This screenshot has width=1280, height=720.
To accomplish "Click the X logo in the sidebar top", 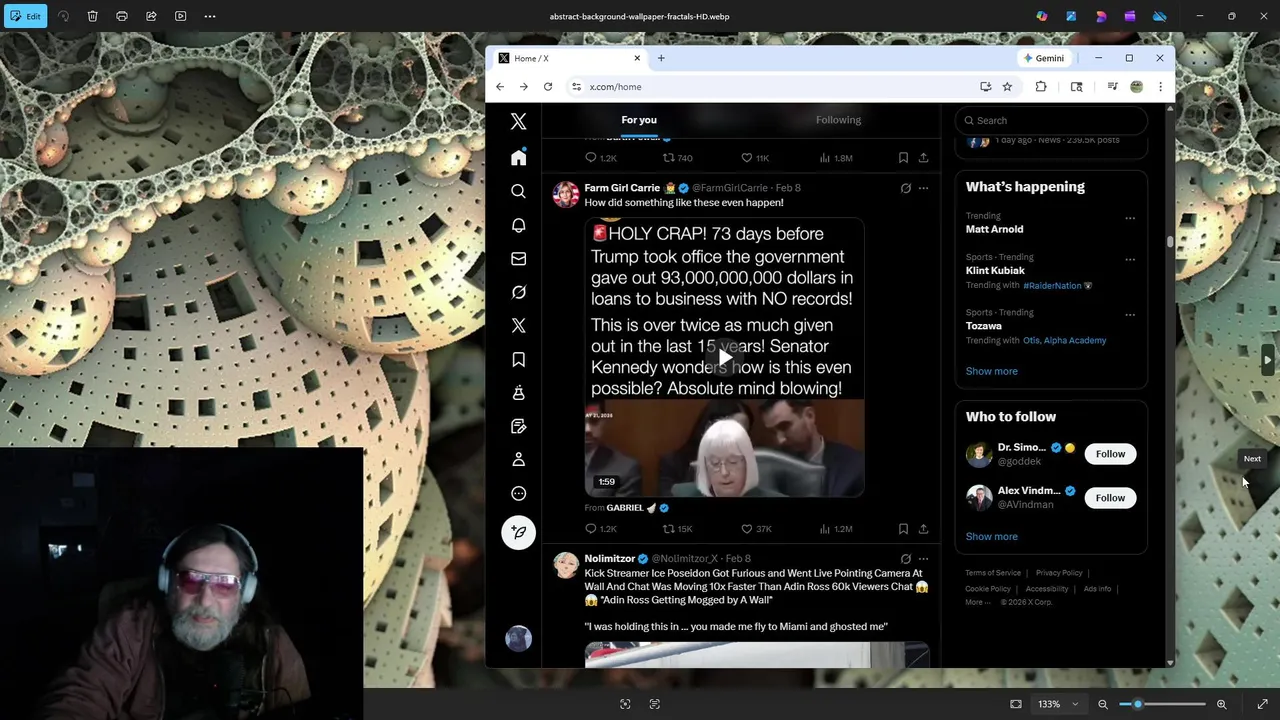I will 518,121.
